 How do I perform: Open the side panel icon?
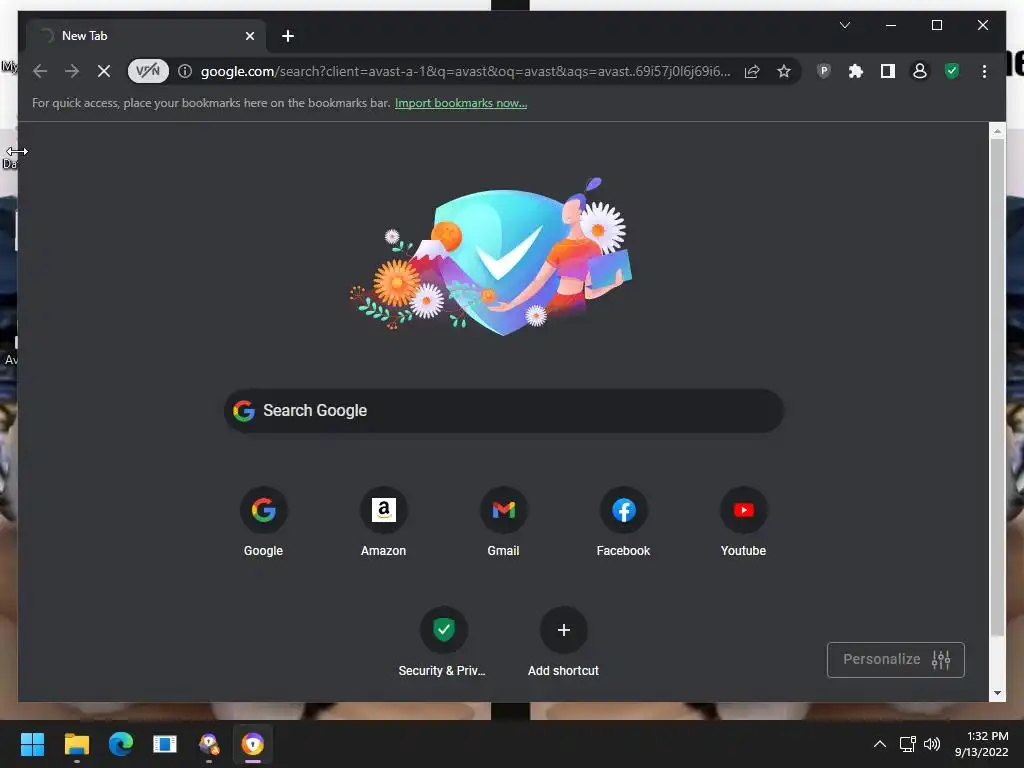888,71
